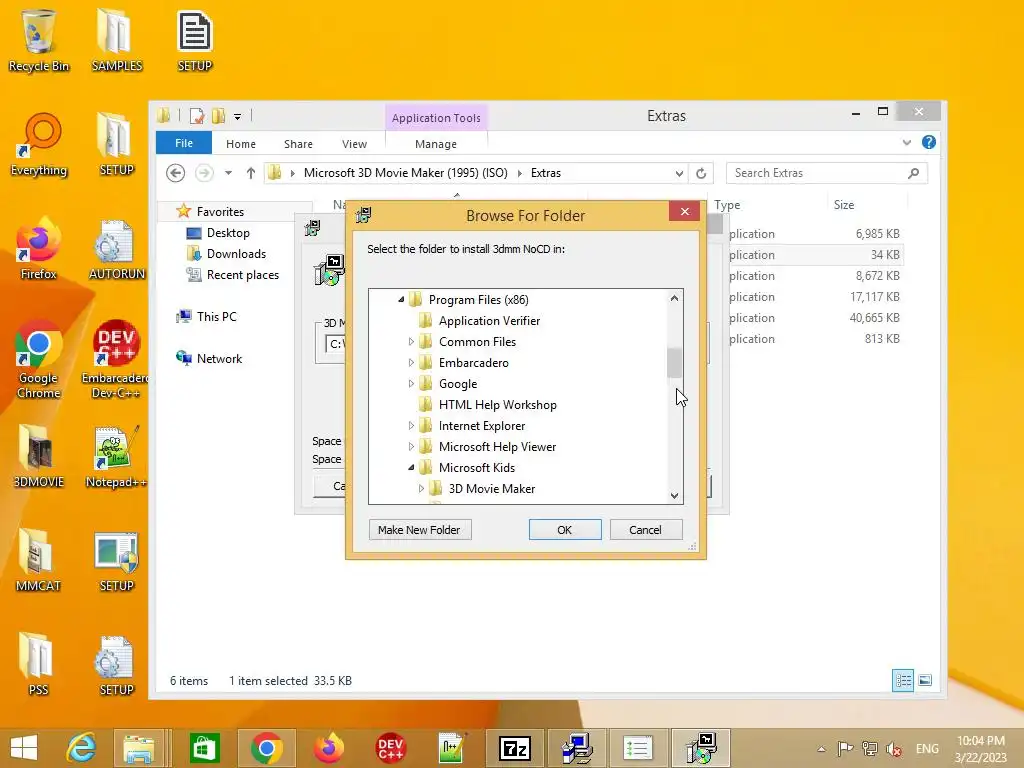Switch to the Home ribbon tab
1024x768 pixels.
tap(241, 144)
